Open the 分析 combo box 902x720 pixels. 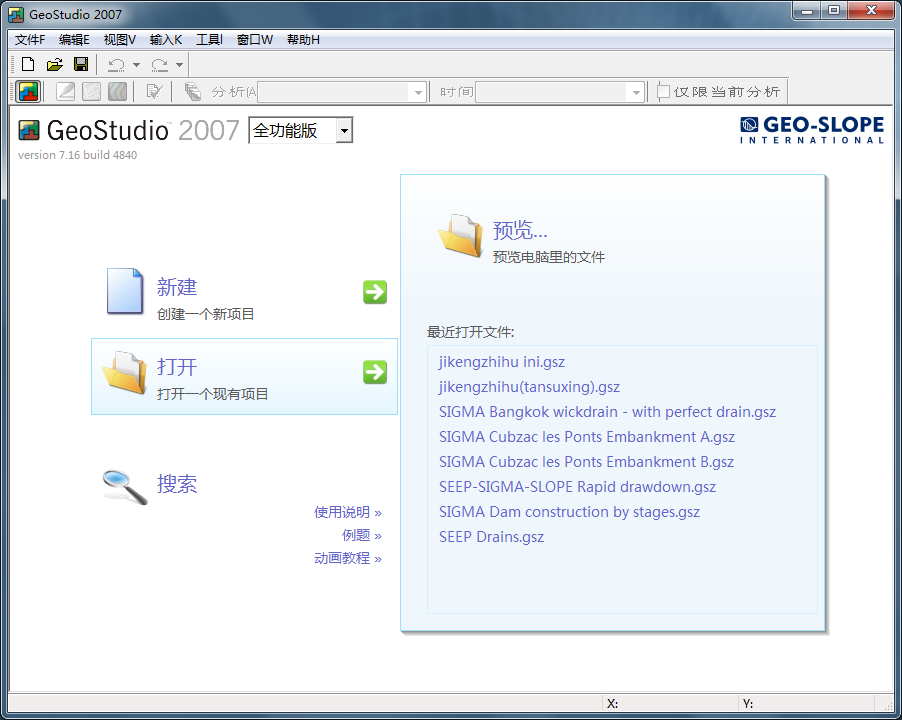point(342,92)
